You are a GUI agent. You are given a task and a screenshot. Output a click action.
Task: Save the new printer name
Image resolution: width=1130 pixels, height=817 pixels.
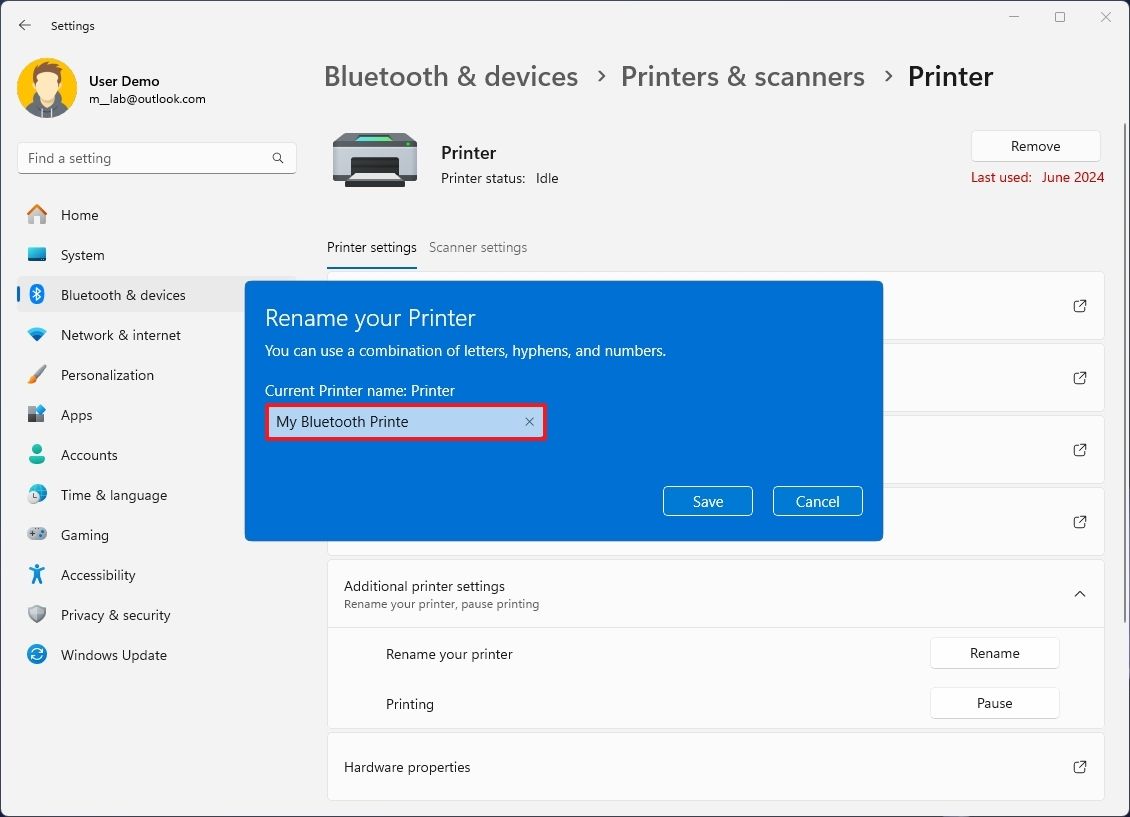coord(707,501)
